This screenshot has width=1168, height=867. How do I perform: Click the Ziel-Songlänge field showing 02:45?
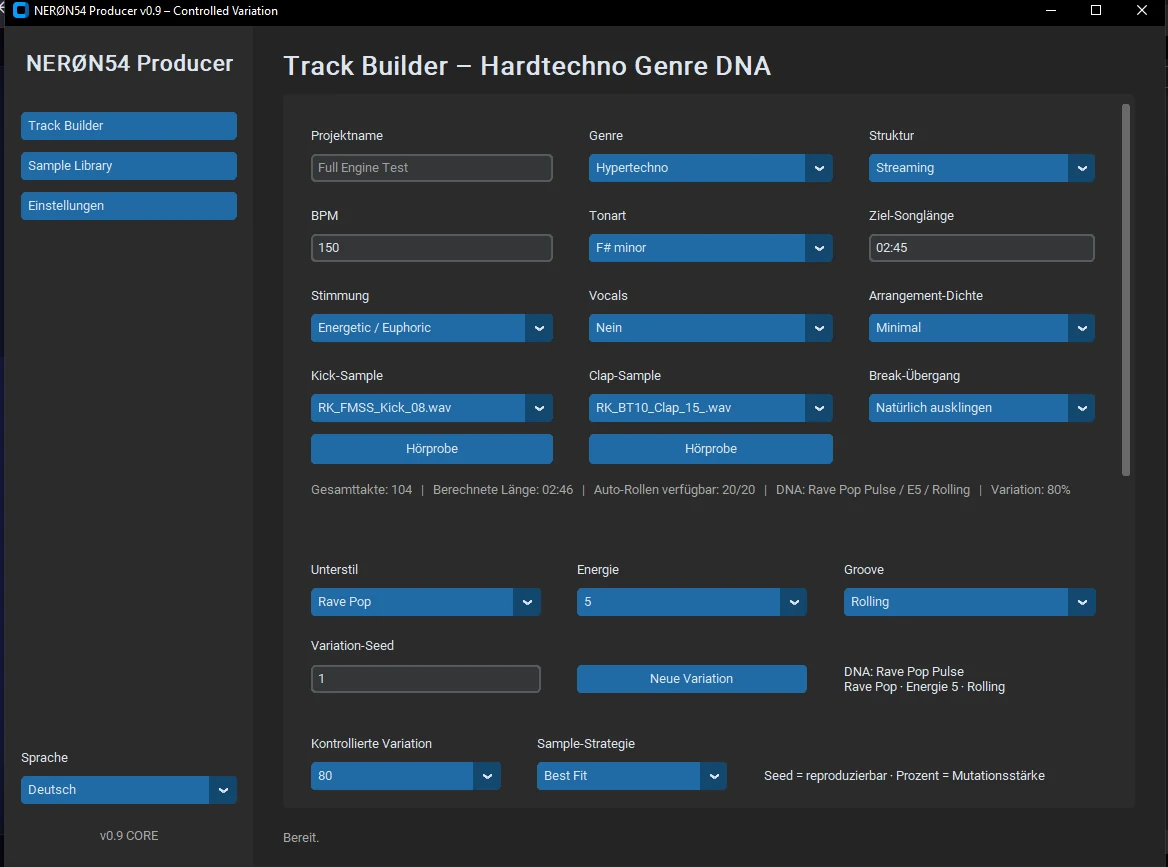click(x=981, y=248)
